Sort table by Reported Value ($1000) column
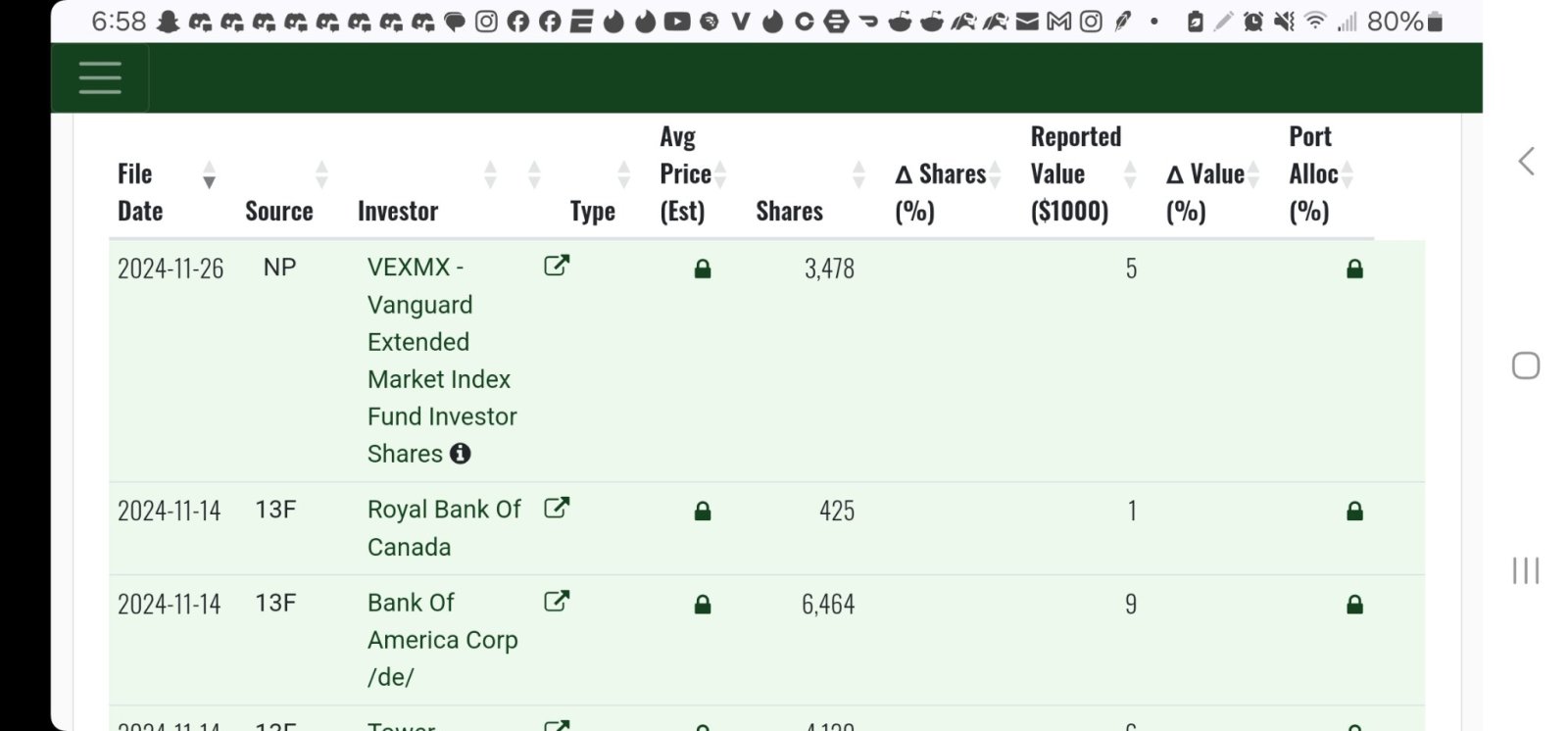1568x731 pixels. (1130, 174)
